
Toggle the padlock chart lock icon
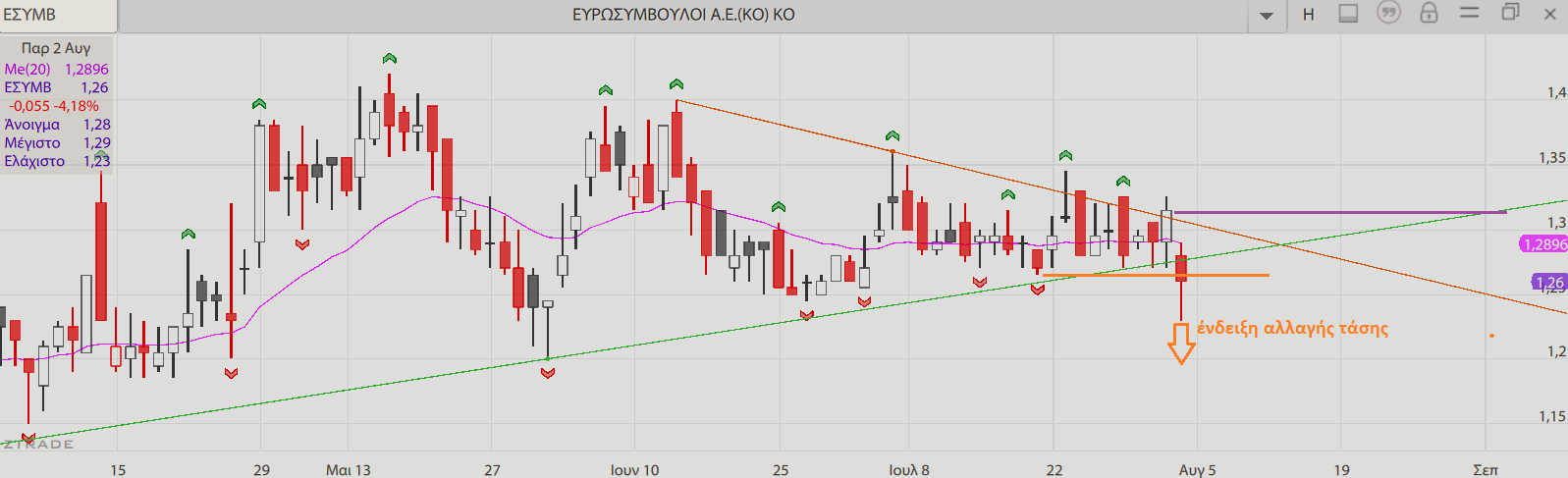pyautogui.click(x=1429, y=13)
